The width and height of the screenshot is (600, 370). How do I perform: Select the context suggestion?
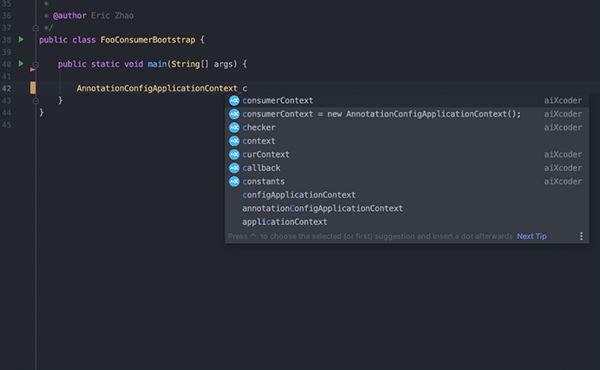(x=407, y=141)
